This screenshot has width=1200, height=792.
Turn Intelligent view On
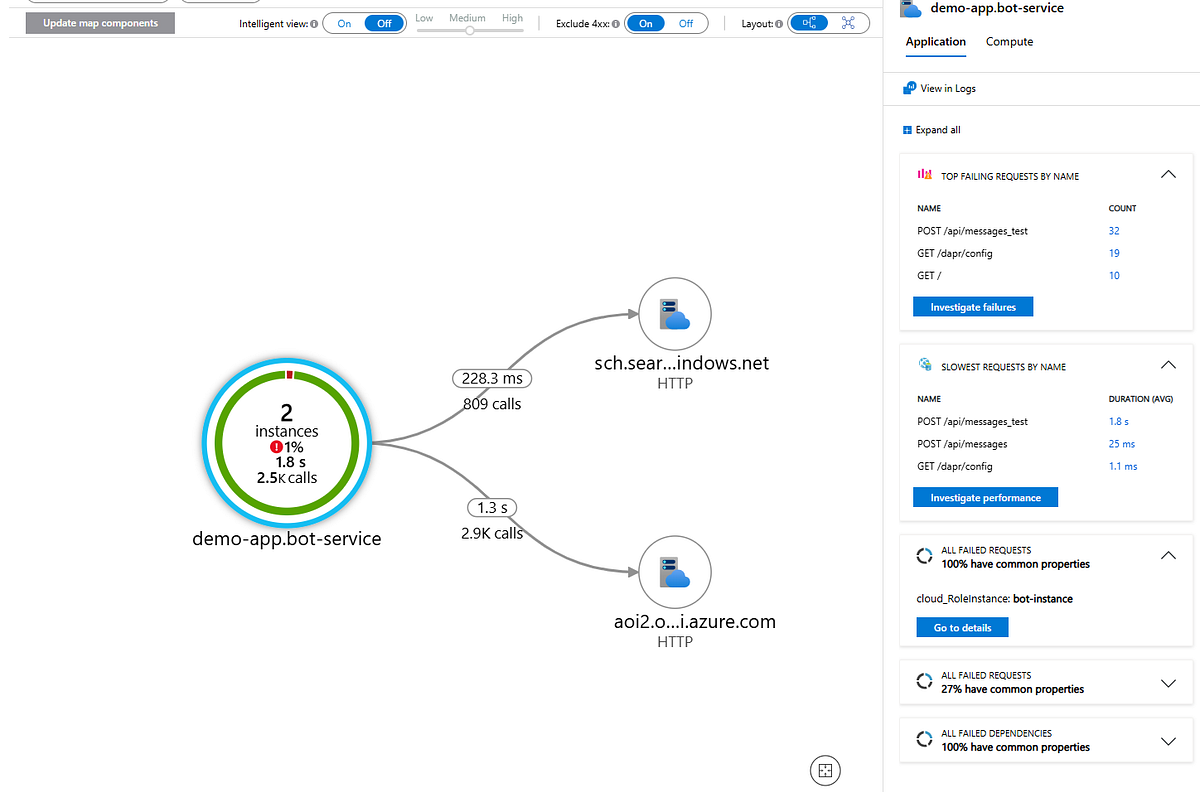tap(344, 23)
